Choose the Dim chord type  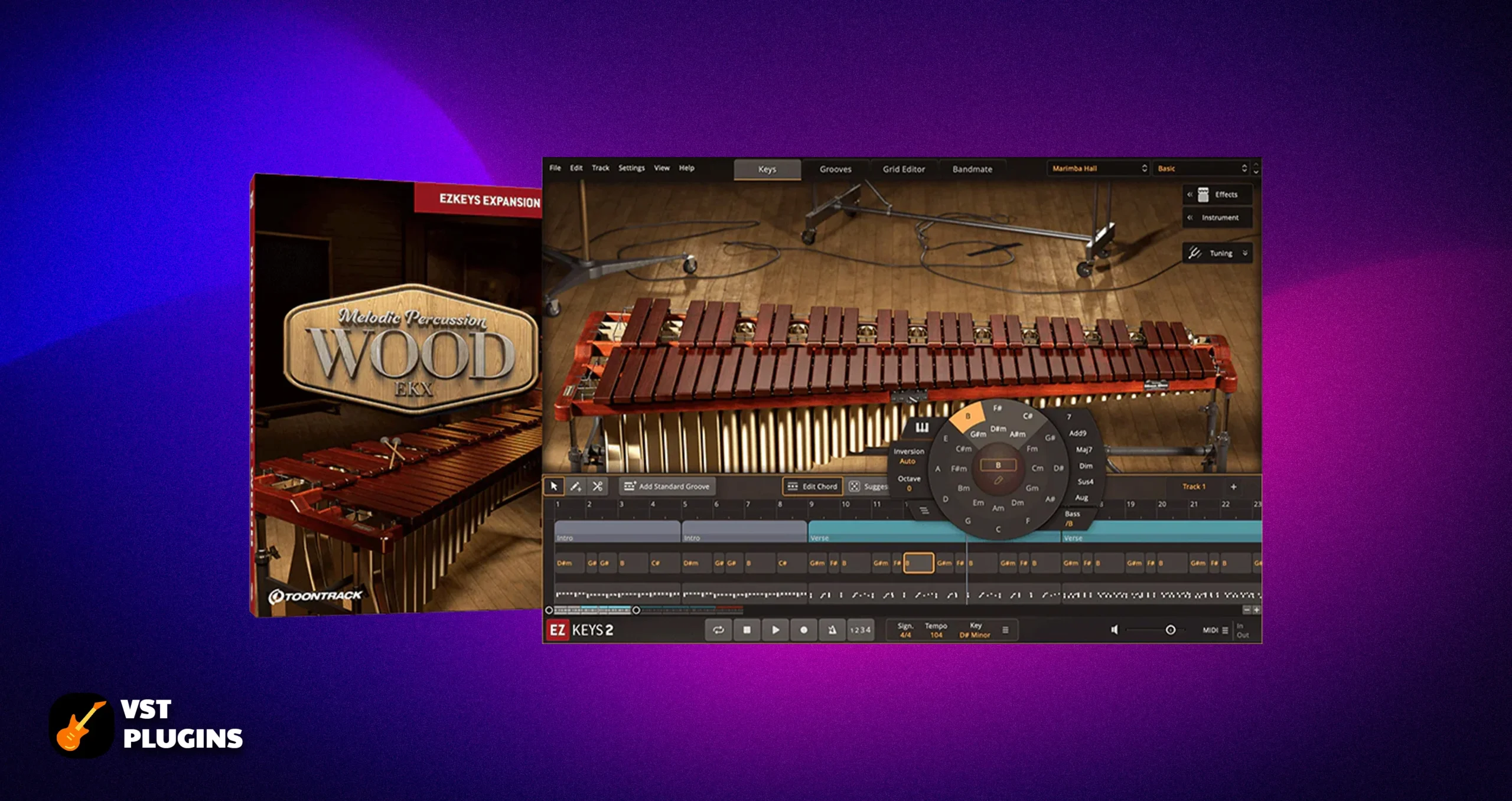1086,466
